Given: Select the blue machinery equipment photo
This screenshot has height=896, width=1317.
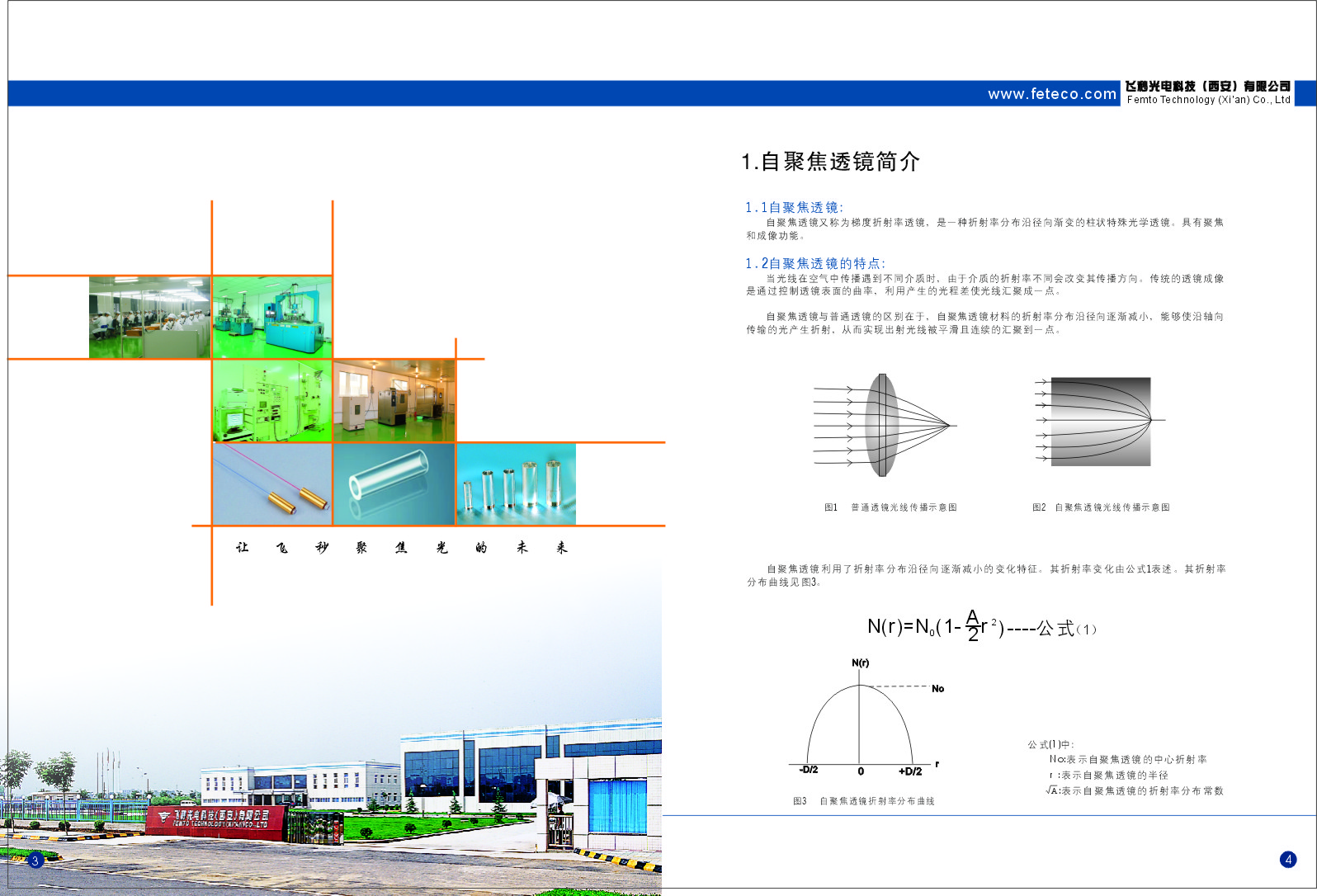Looking at the screenshot, I should point(272,318).
